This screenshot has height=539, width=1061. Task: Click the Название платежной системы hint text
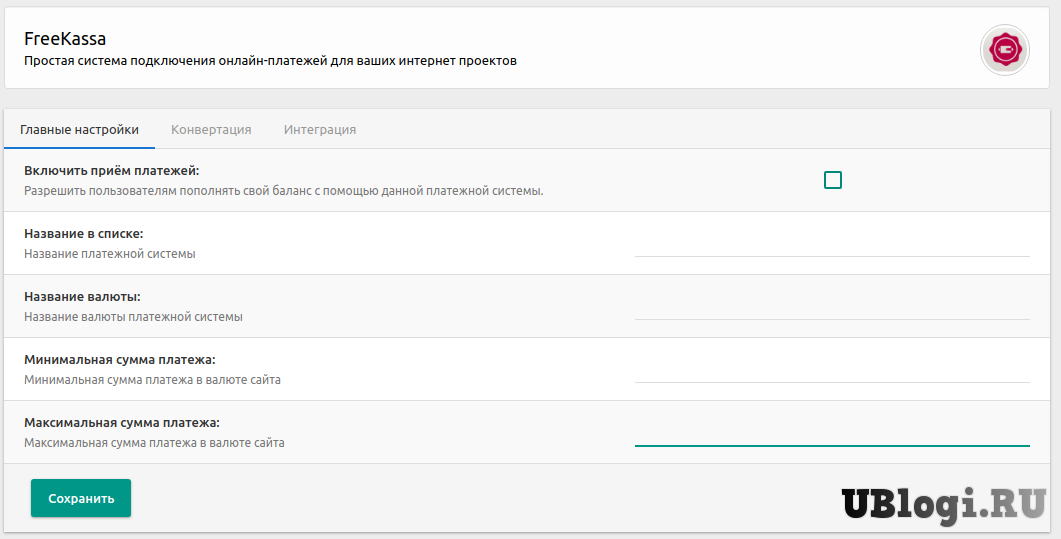tap(110, 254)
